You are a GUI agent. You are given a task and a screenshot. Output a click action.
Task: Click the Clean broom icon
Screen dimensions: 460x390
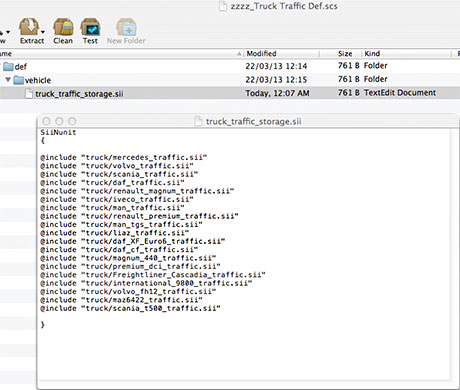pyautogui.click(x=63, y=27)
